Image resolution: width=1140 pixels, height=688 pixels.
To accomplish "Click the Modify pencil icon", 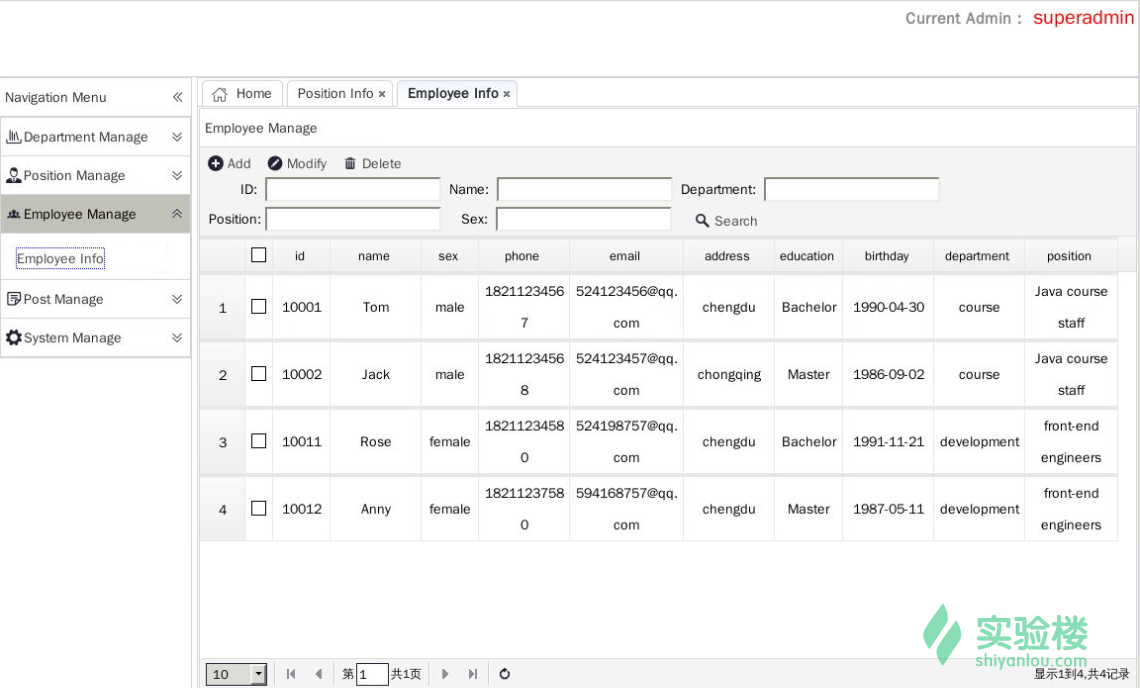I will [275, 163].
